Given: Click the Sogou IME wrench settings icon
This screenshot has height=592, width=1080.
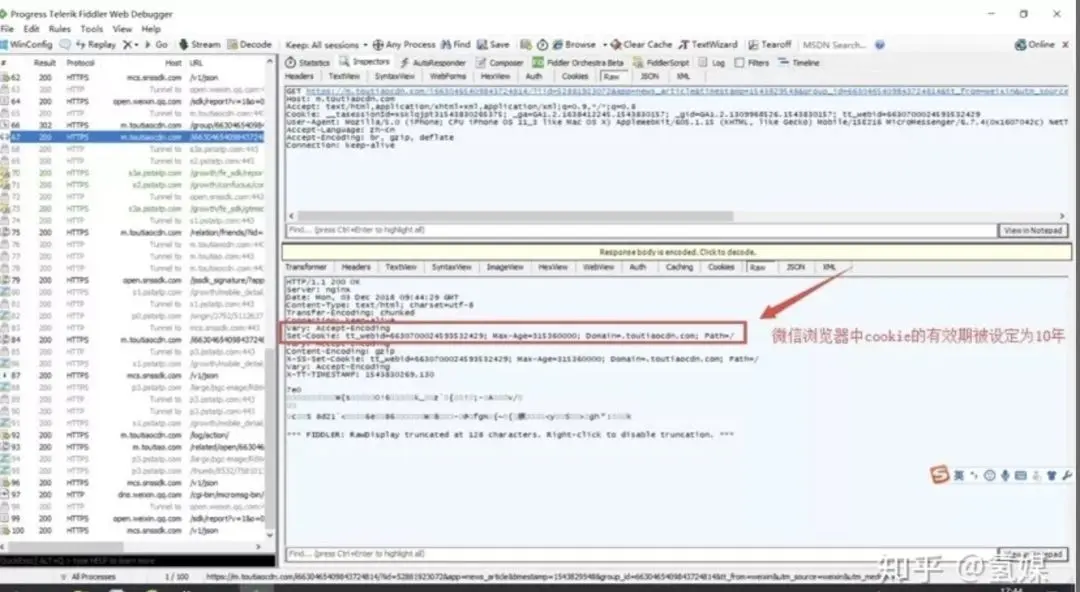Looking at the screenshot, I should [1067, 476].
